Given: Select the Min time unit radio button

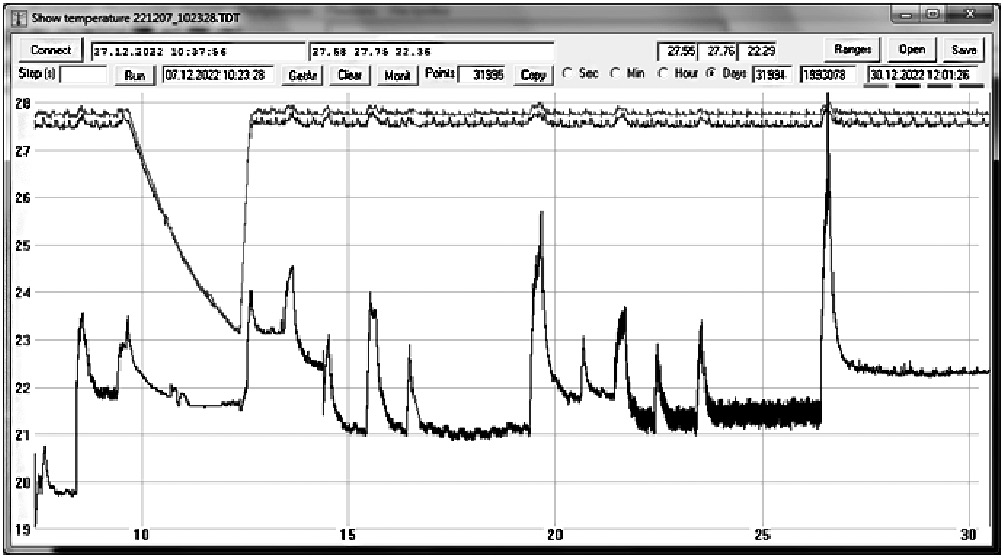Looking at the screenshot, I should tap(615, 74).
